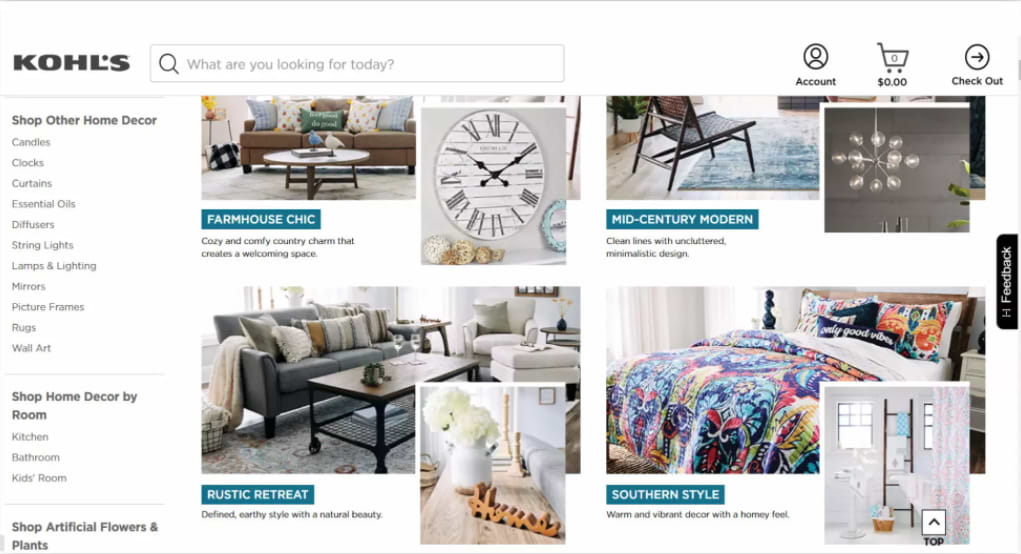Screen dimensions: 1021x554
Task: Click the search magnifier icon
Action: click(x=169, y=64)
